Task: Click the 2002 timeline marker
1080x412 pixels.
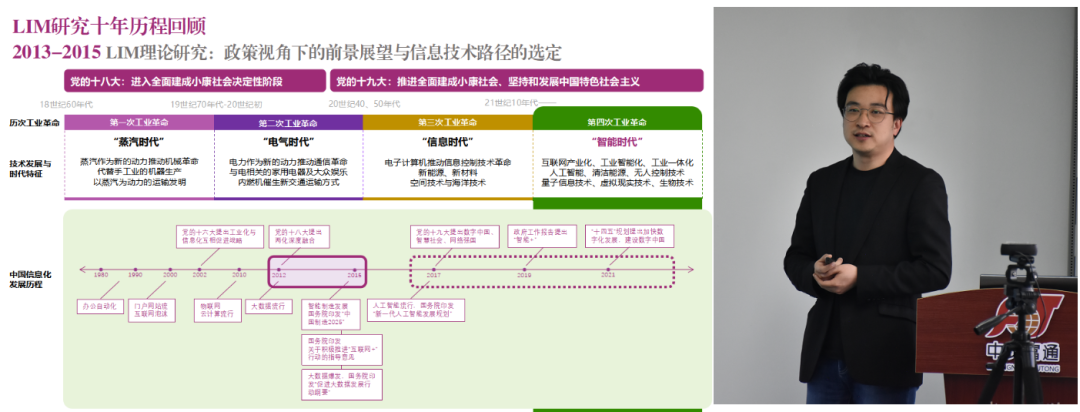Action: coord(200,270)
